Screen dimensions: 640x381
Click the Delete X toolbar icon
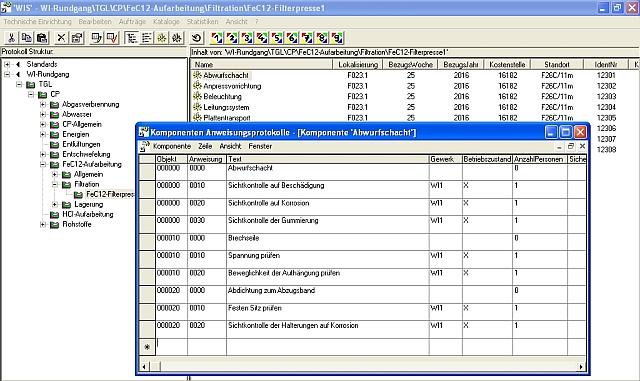pyautogui.click(x=61, y=38)
